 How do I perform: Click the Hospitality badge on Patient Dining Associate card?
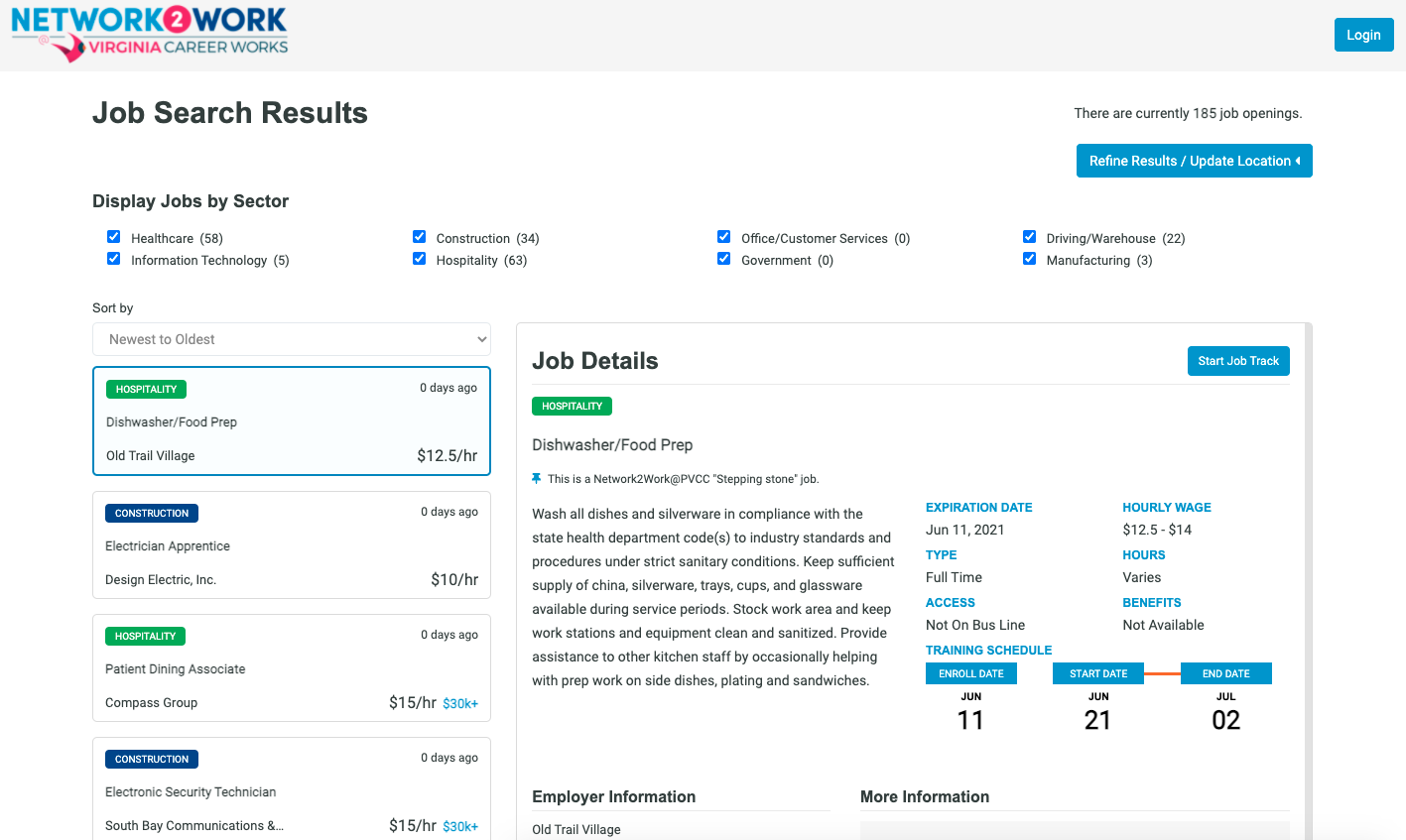click(145, 636)
